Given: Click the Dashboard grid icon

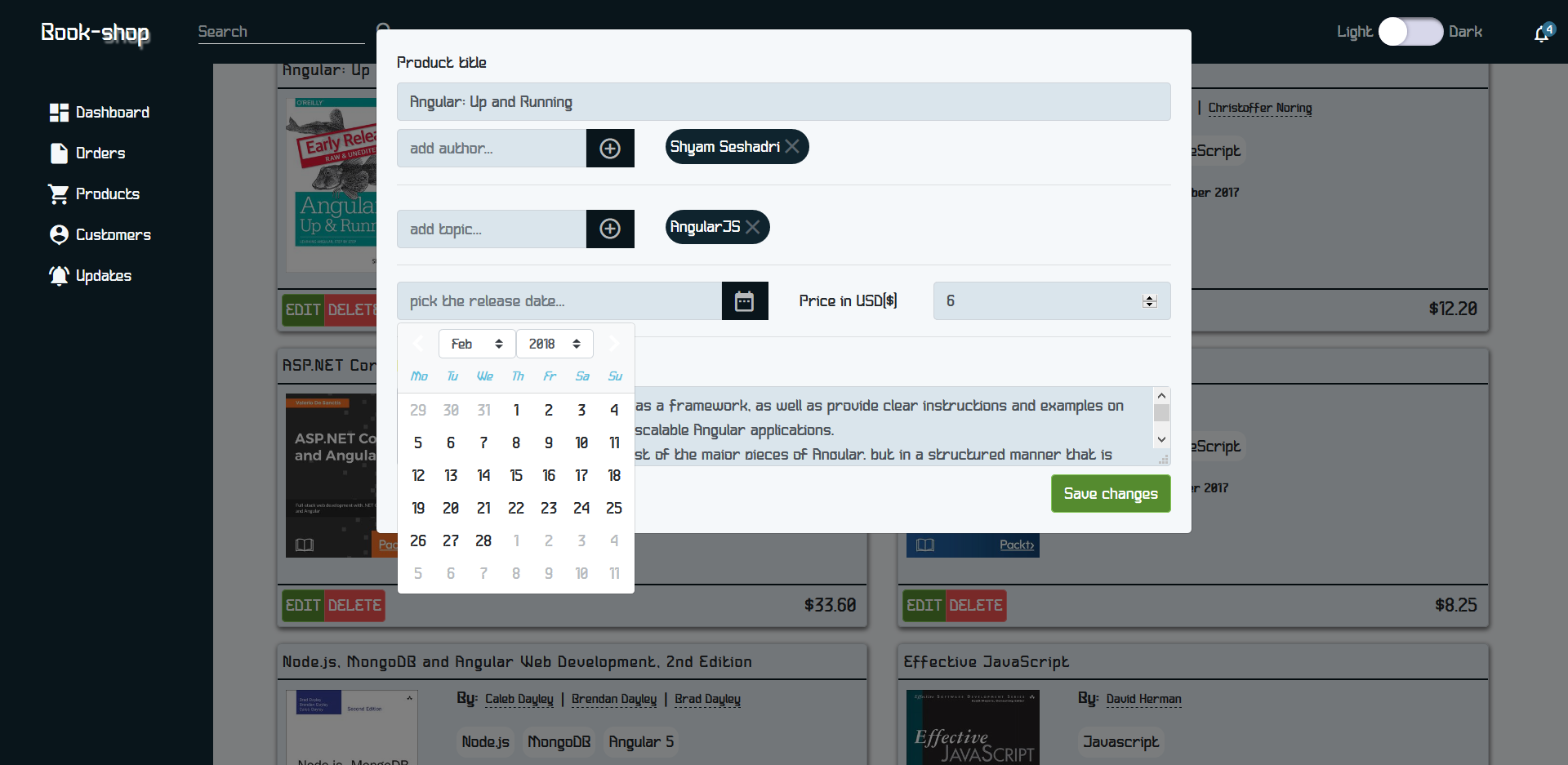Looking at the screenshot, I should coord(59,113).
